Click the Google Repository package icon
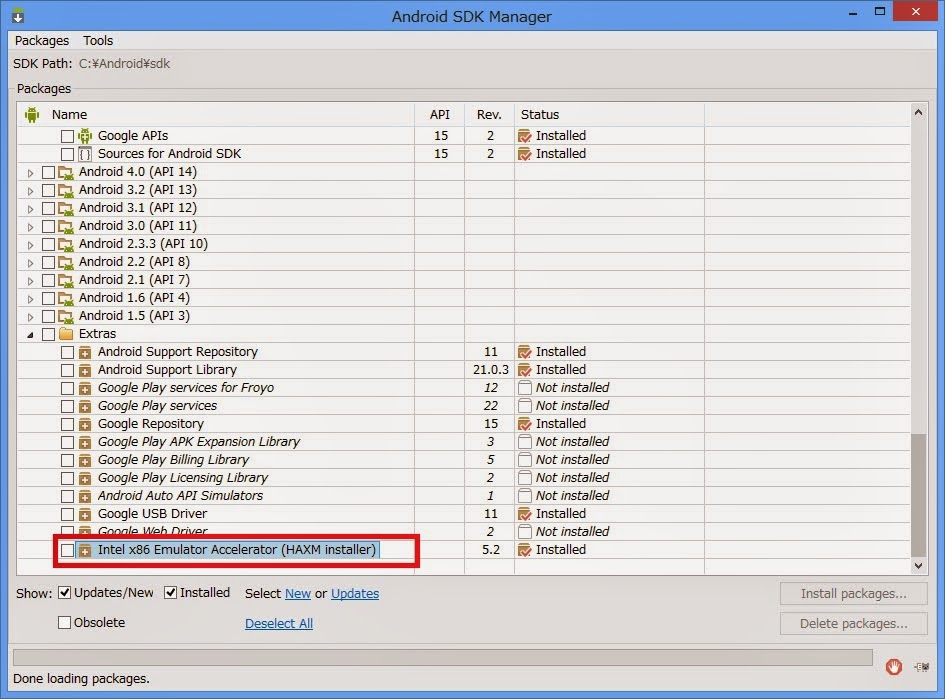 (85, 424)
